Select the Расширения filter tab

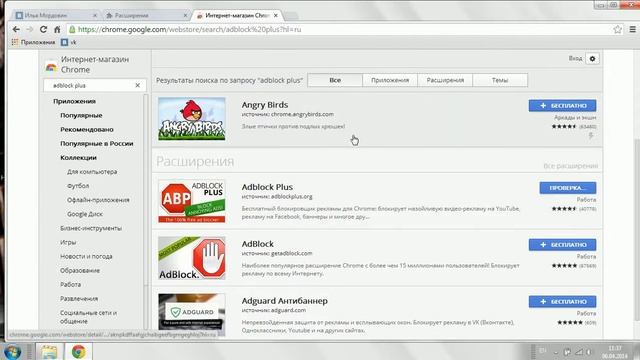[x=445, y=80]
